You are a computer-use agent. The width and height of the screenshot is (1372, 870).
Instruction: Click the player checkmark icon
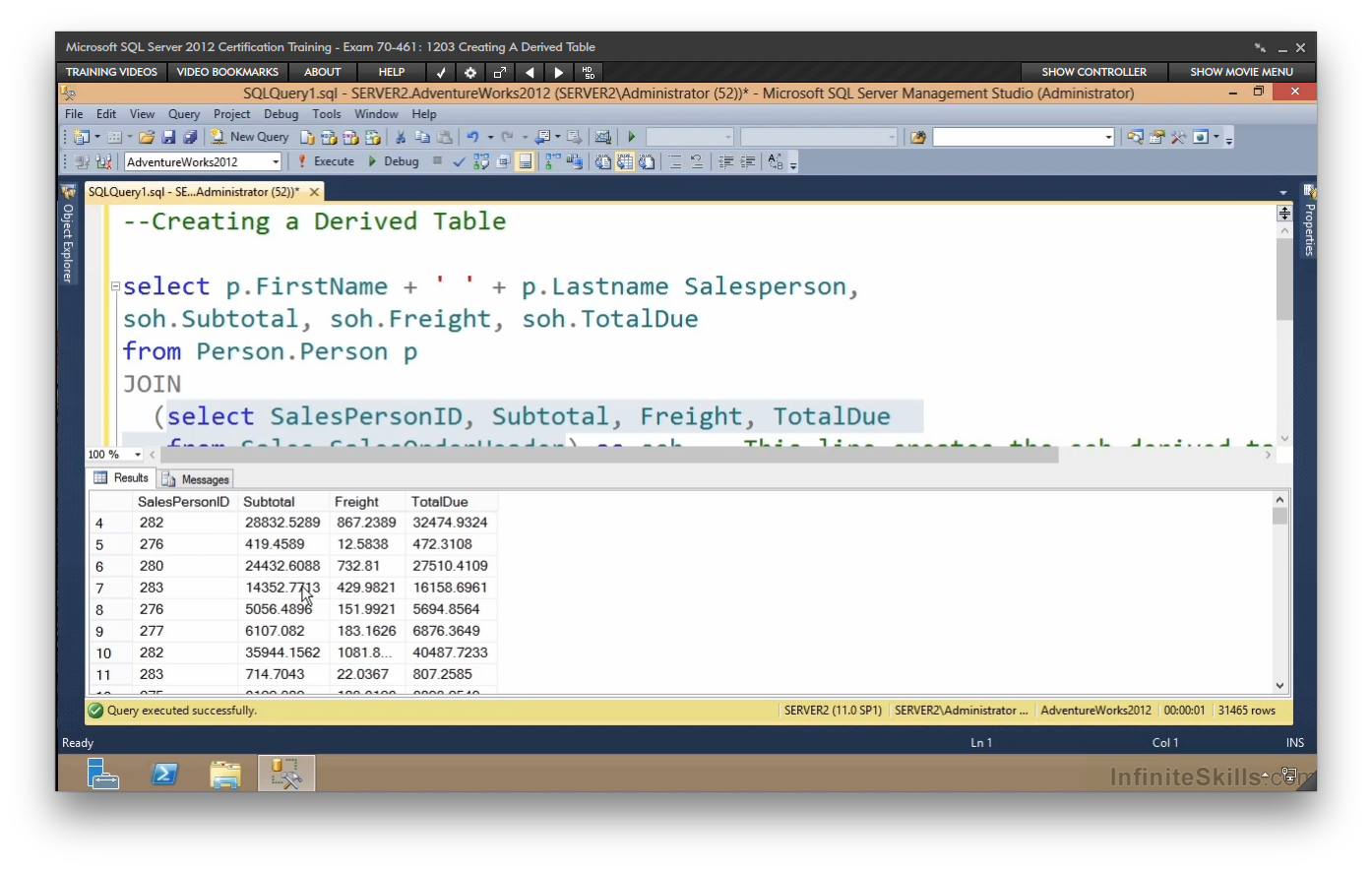point(441,72)
